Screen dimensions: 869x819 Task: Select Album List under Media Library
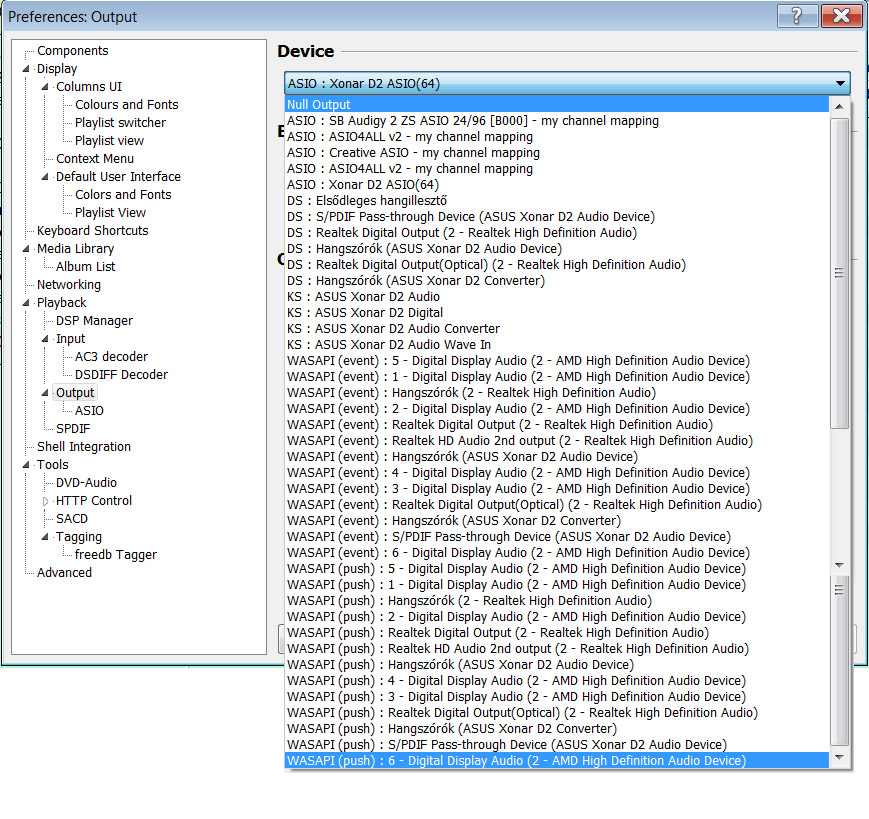(85, 267)
